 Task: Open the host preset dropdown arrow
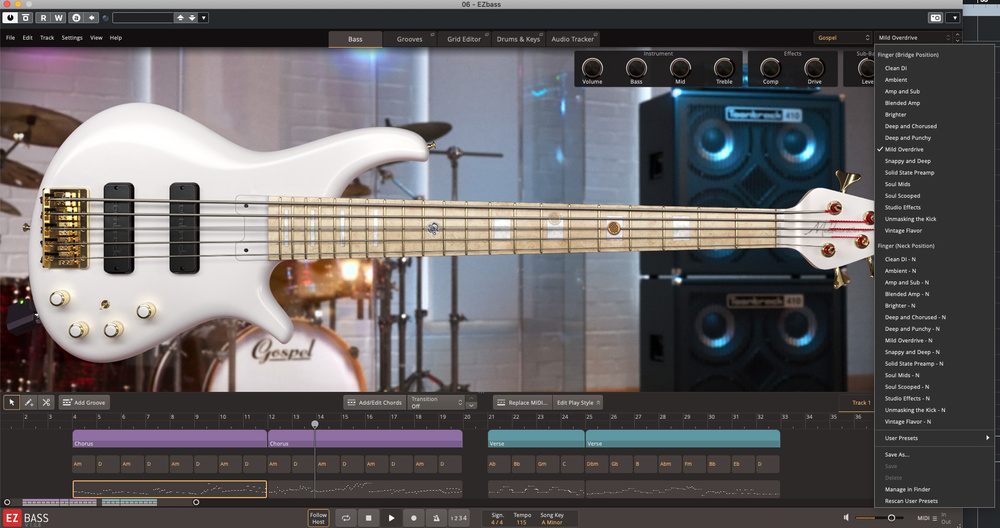pyautogui.click(x=203, y=18)
